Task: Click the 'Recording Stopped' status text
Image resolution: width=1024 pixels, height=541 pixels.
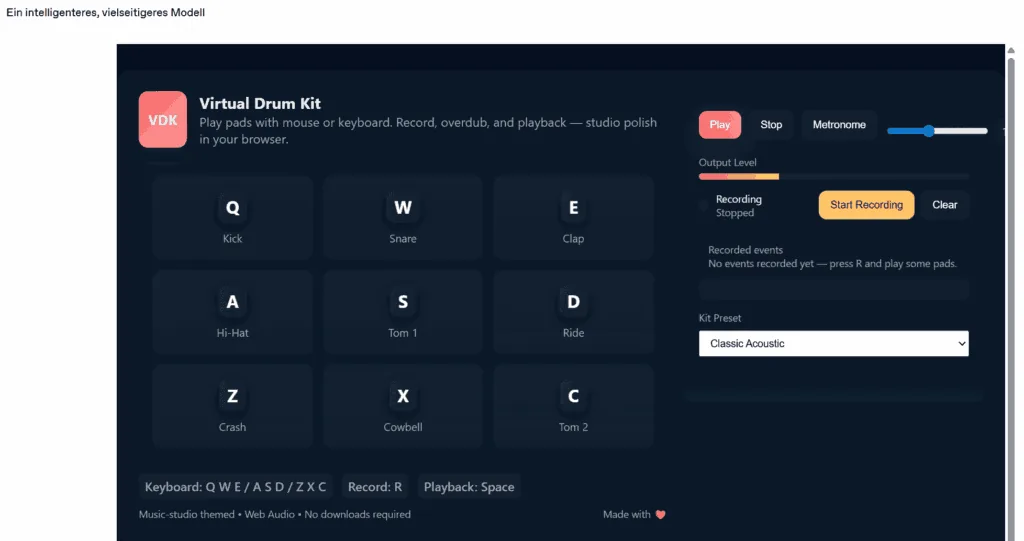Action: pos(739,206)
